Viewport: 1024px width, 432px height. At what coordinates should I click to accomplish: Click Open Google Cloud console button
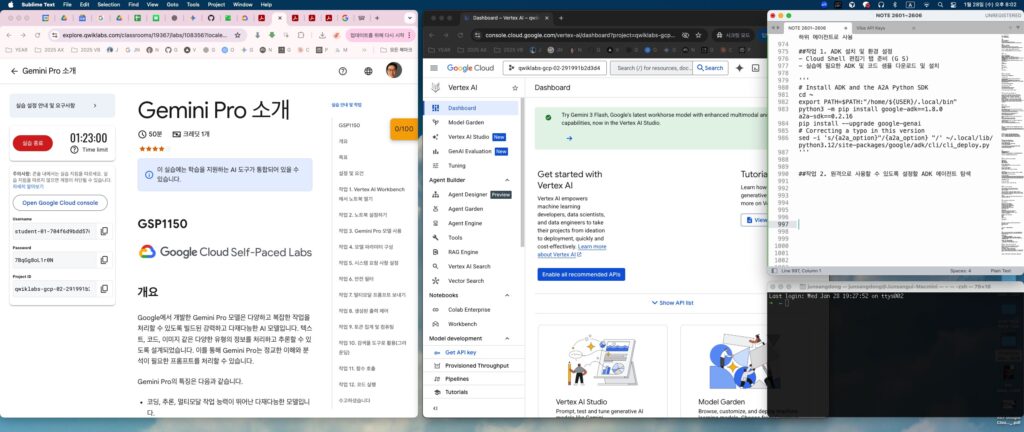pos(60,202)
